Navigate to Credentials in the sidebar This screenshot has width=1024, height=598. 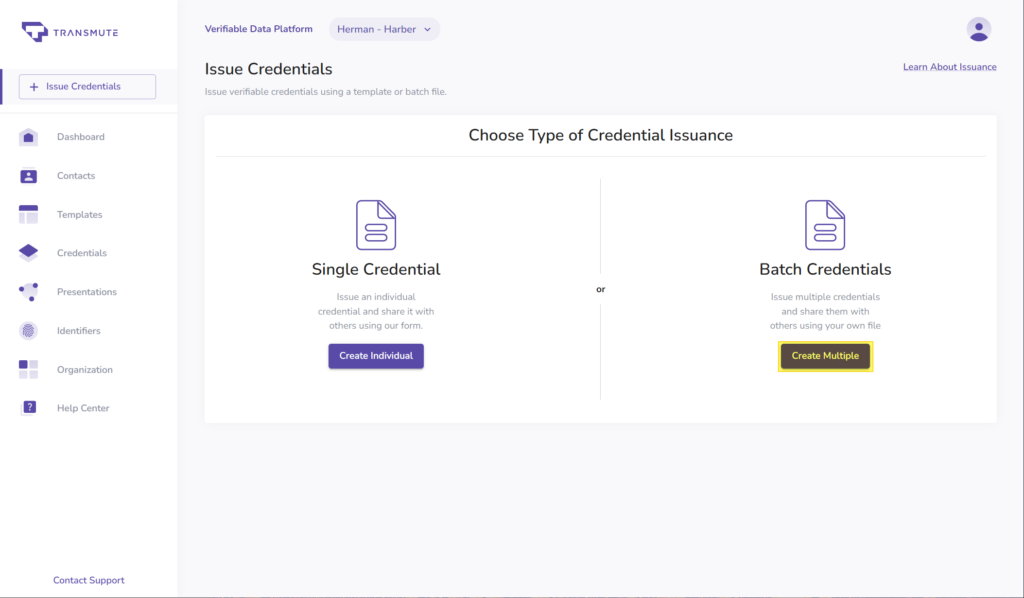click(x=82, y=253)
